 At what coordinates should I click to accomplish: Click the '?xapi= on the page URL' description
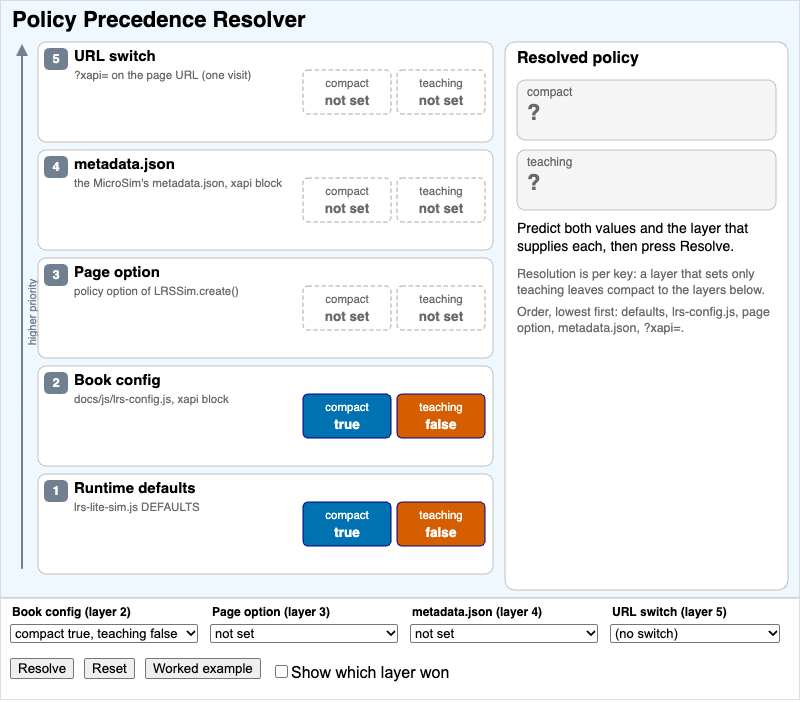163,76
